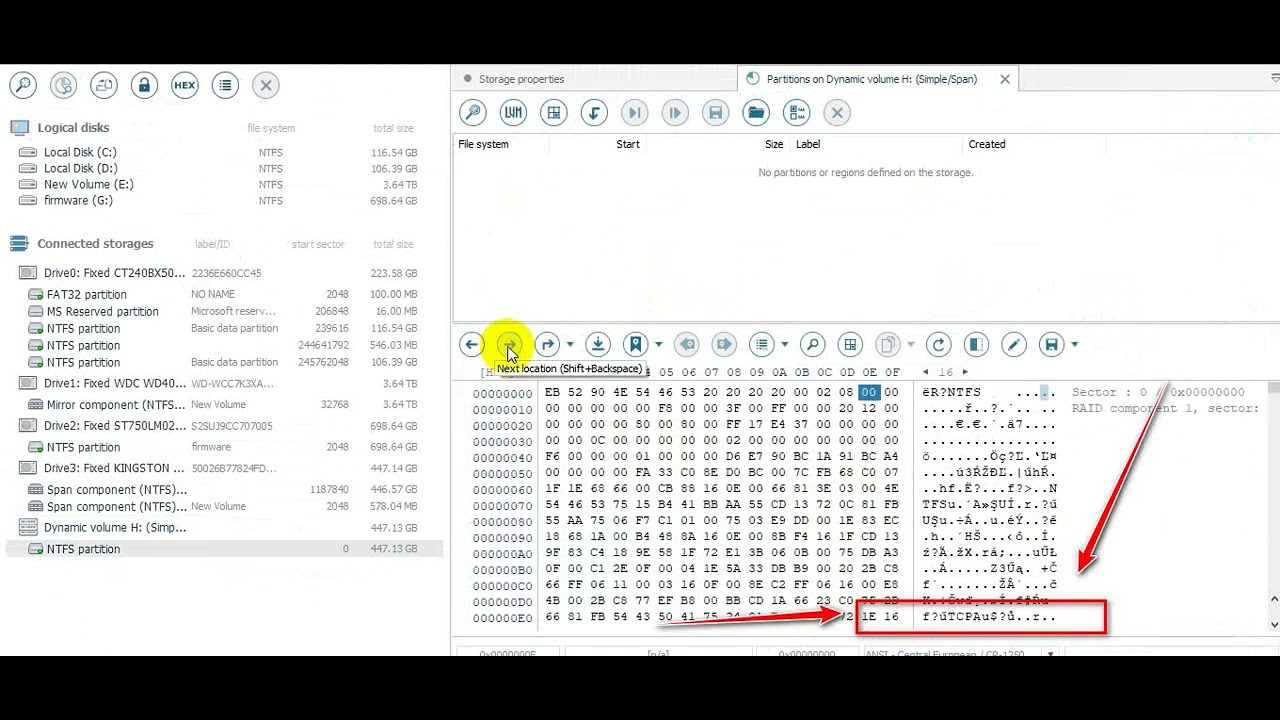This screenshot has width=1280, height=720.
Task: Click the next bookmark tag icon
Action: pyautogui.click(x=725, y=345)
